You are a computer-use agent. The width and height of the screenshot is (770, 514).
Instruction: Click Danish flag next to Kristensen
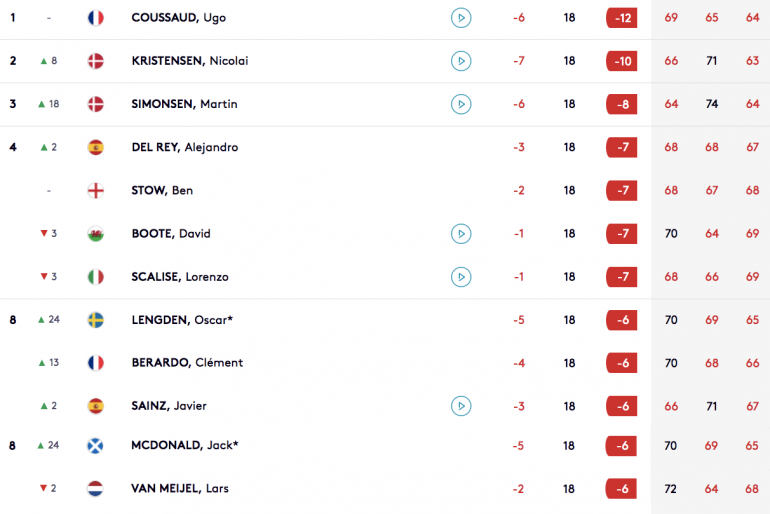(x=96, y=61)
